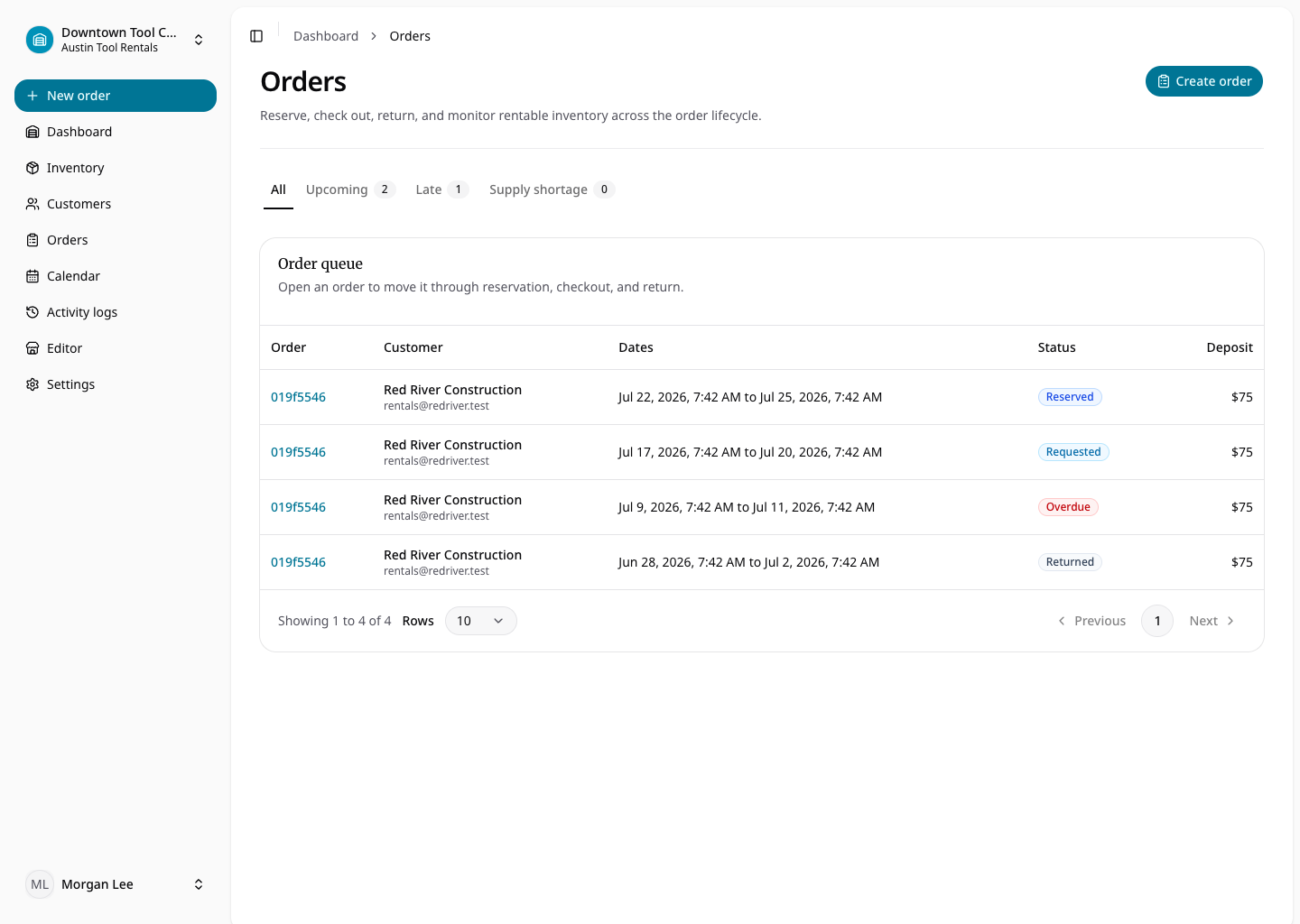
Task: Click the Next page chevron icon
Action: coord(1230,621)
